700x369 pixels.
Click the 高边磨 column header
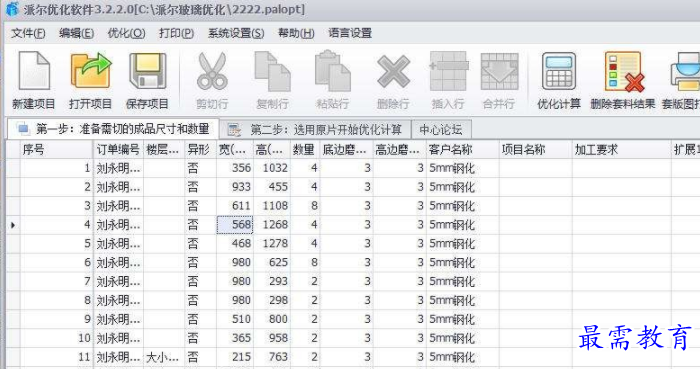click(x=400, y=150)
